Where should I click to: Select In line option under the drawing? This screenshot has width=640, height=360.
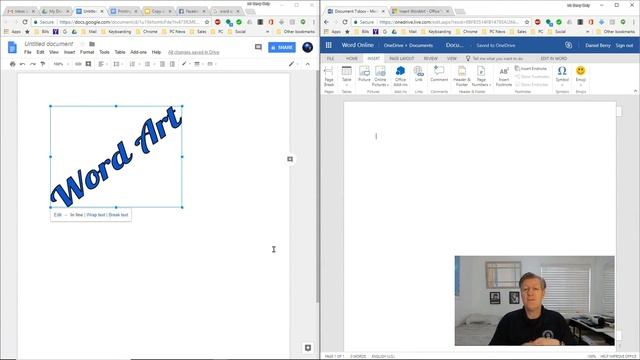pyautogui.click(x=76, y=215)
